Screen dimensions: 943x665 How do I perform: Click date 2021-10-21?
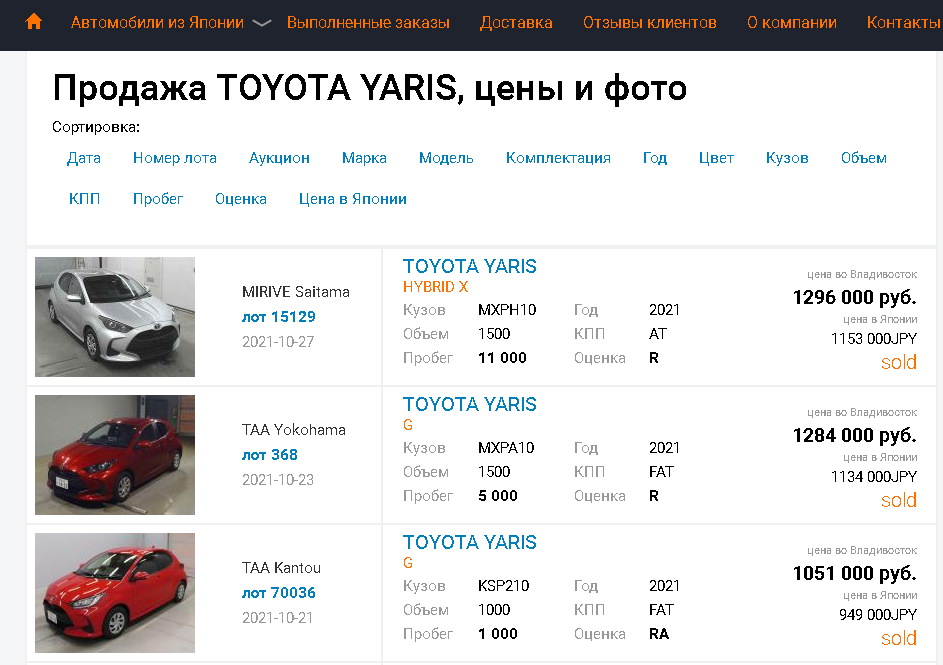(277, 618)
